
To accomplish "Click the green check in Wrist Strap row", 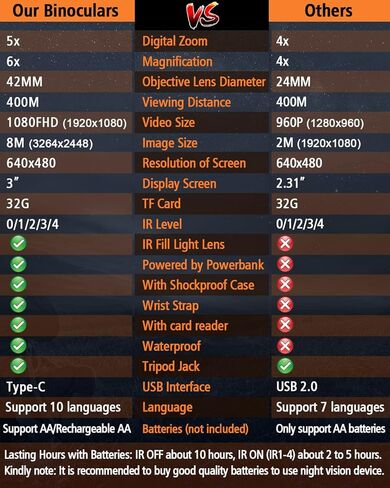I will (18, 305).
